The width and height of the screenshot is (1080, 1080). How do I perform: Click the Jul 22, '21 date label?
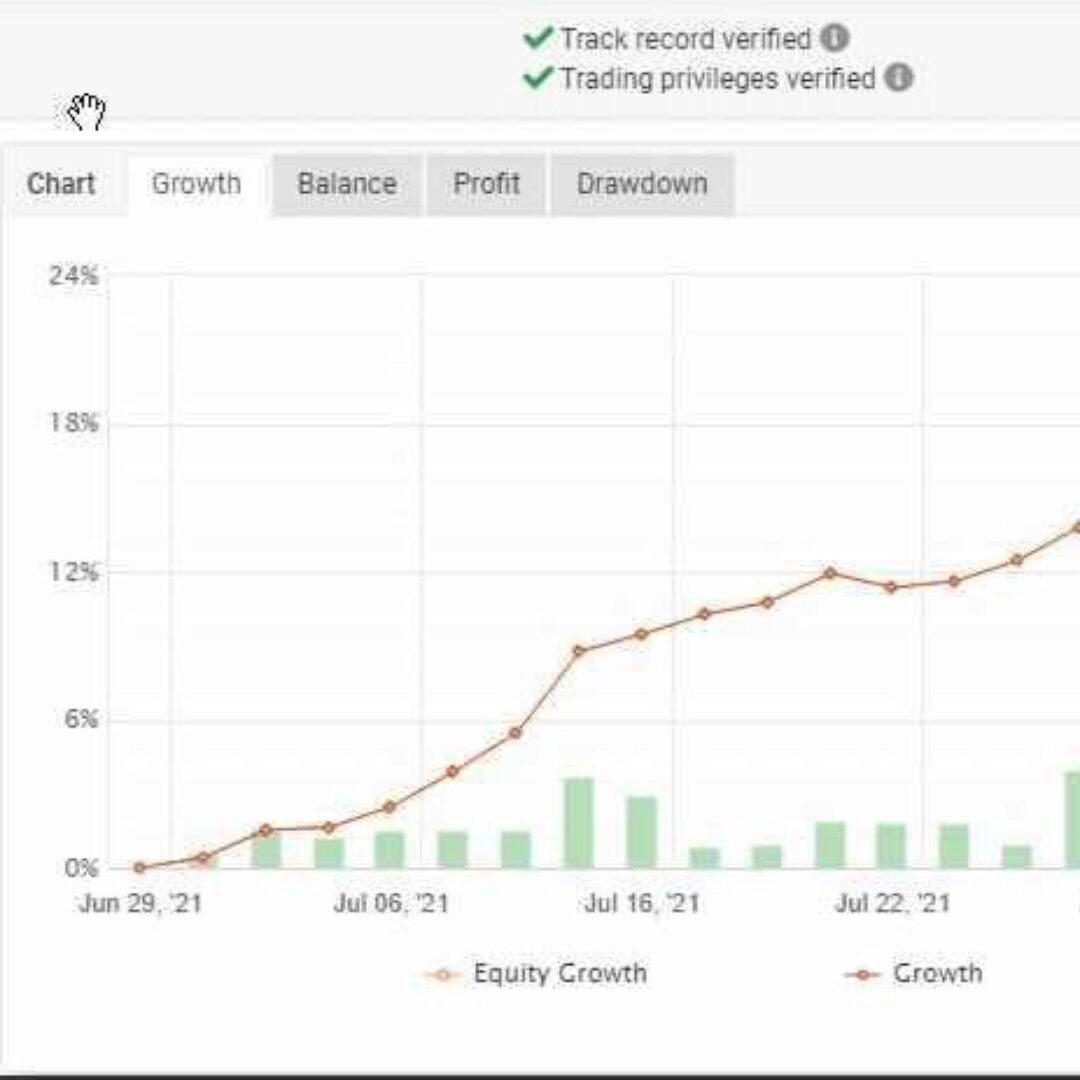pos(892,904)
